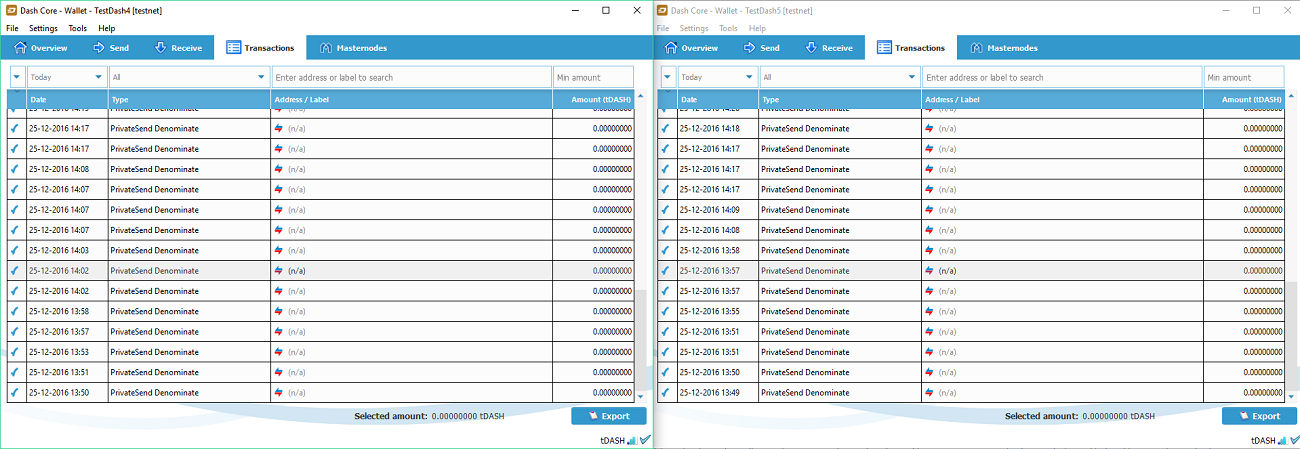Switch to Masternodes tab in TestDash4 window
Screen dimensions: 1300x449
tap(352, 48)
